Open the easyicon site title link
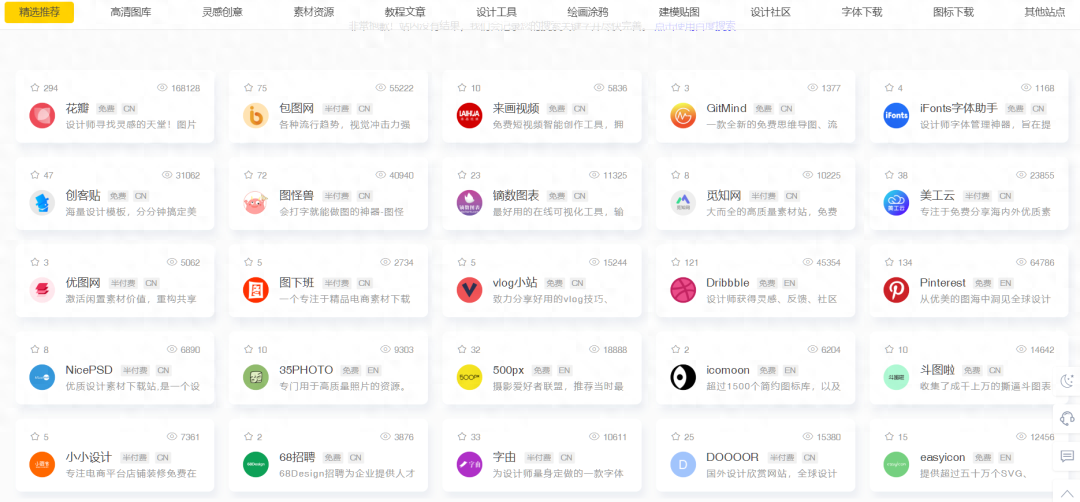The height and width of the screenshot is (502, 1080). [943, 457]
